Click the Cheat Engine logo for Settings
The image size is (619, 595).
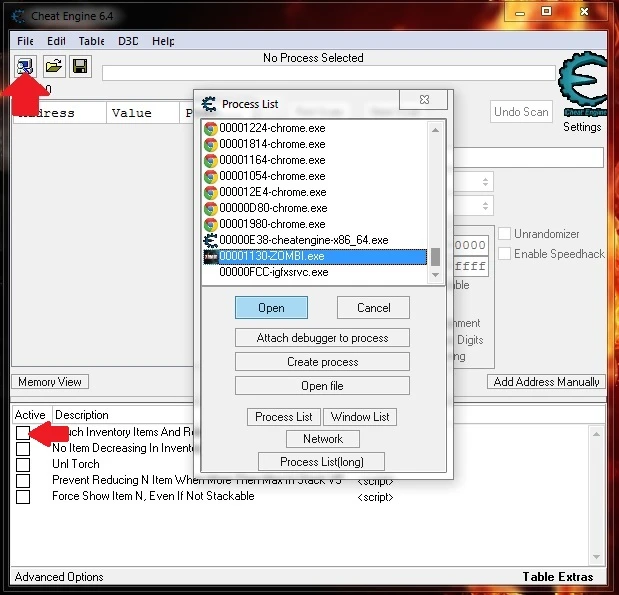[x=582, y=84]
